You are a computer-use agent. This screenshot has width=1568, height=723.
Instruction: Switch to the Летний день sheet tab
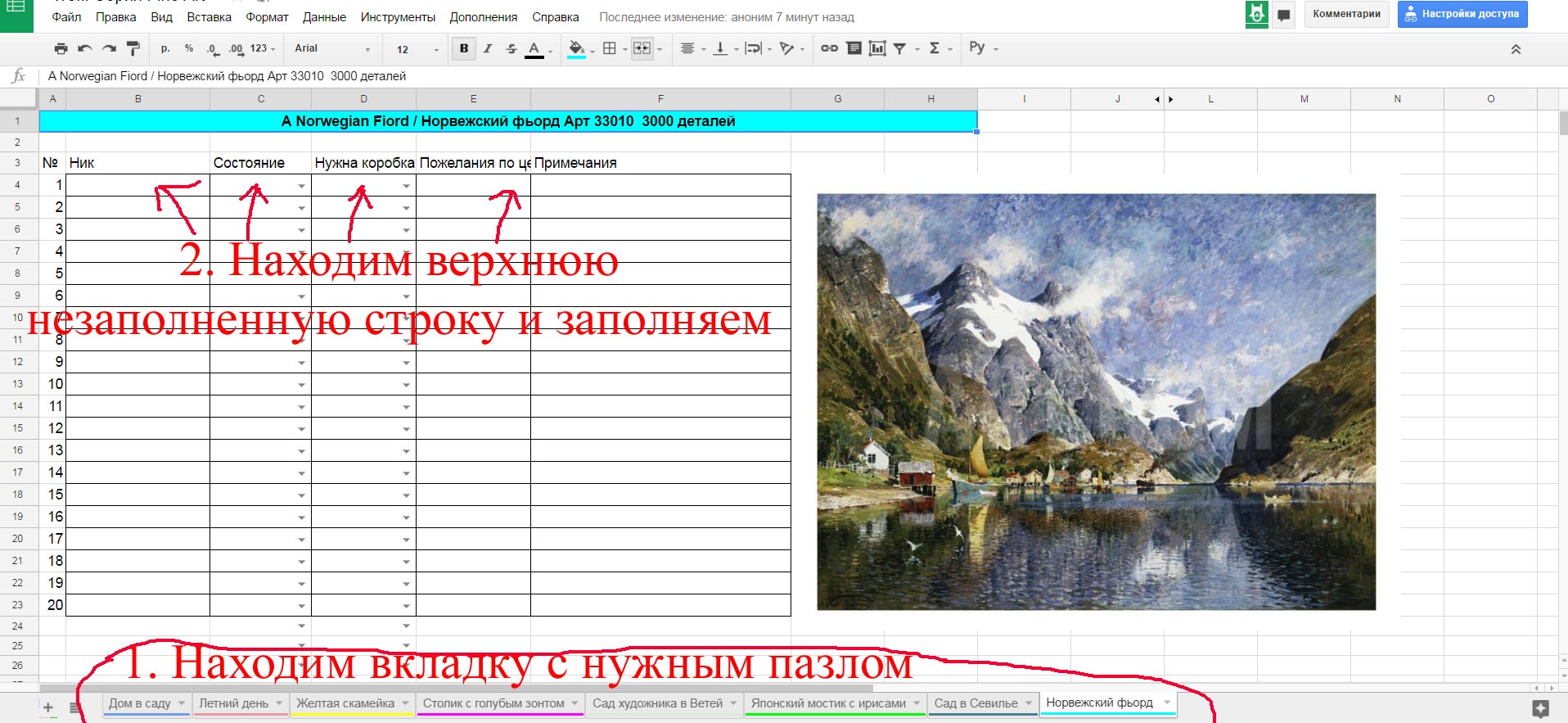pos(234,703)
